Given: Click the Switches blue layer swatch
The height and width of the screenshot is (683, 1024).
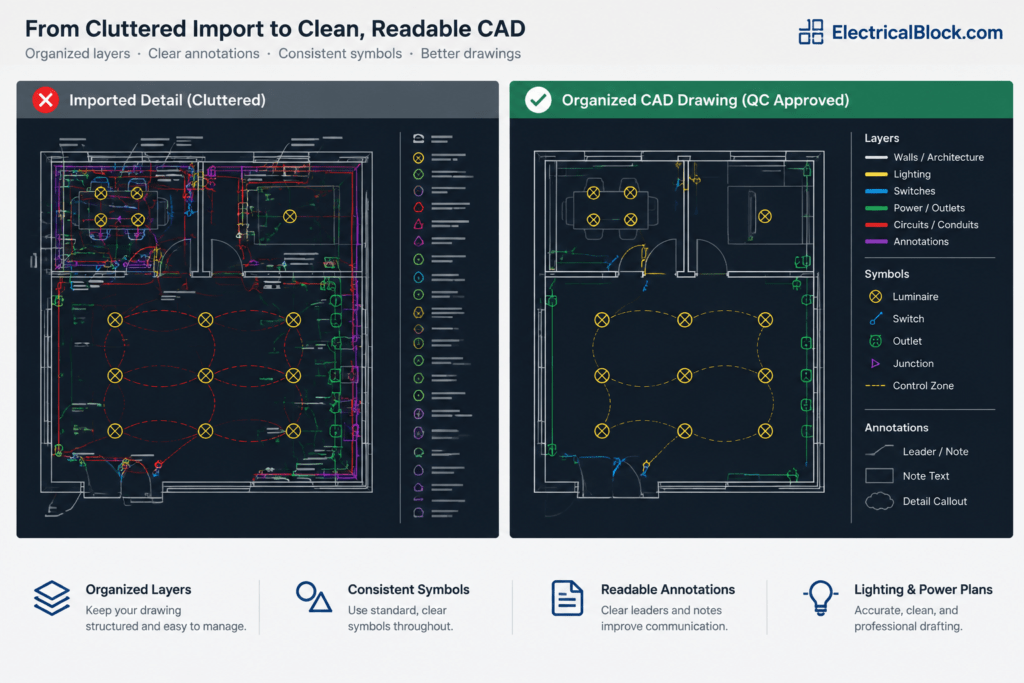Looking at the screenshot, I should (876, 191).
